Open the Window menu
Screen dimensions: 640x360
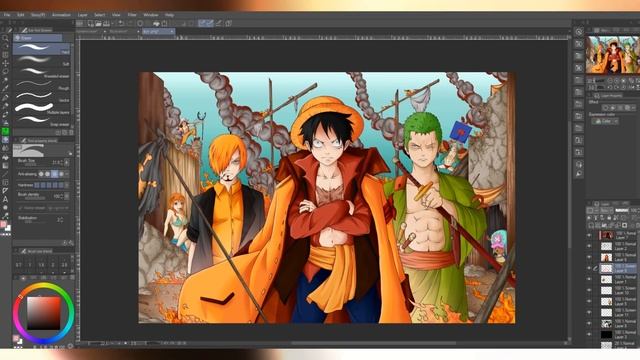pos(151,15)
